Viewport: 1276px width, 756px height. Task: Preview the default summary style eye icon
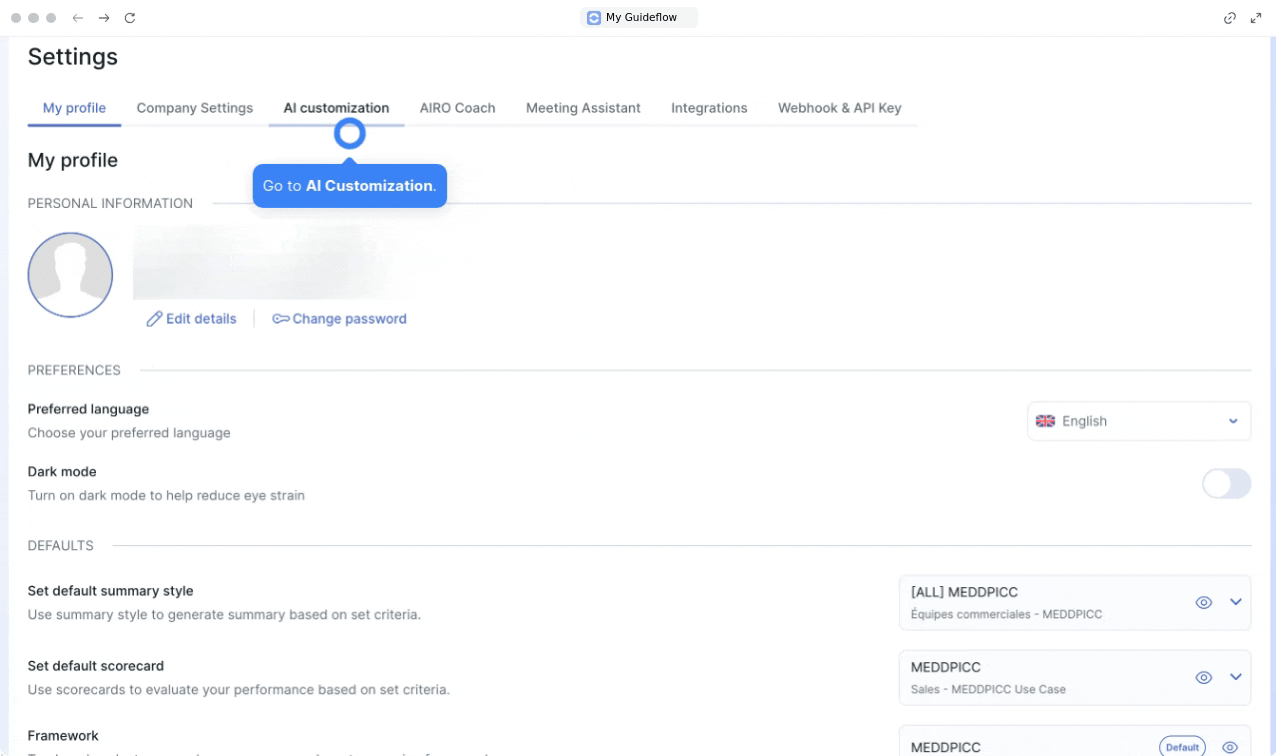[1204, 602]
